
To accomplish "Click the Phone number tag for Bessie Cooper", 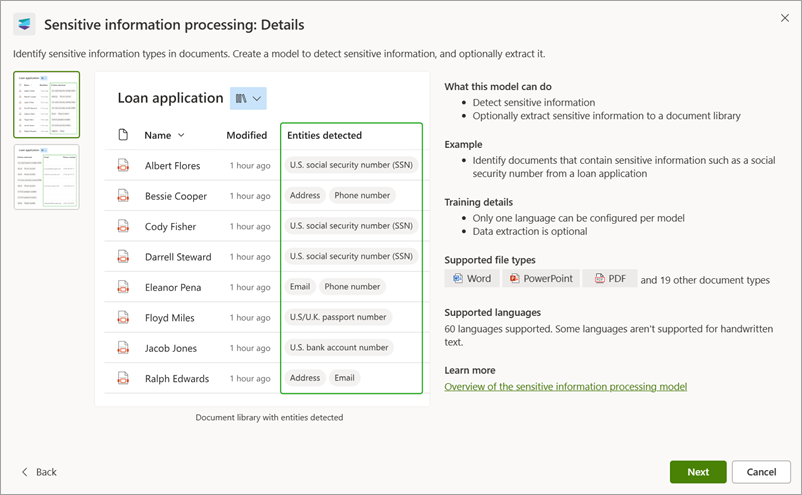I will (362, 195).
